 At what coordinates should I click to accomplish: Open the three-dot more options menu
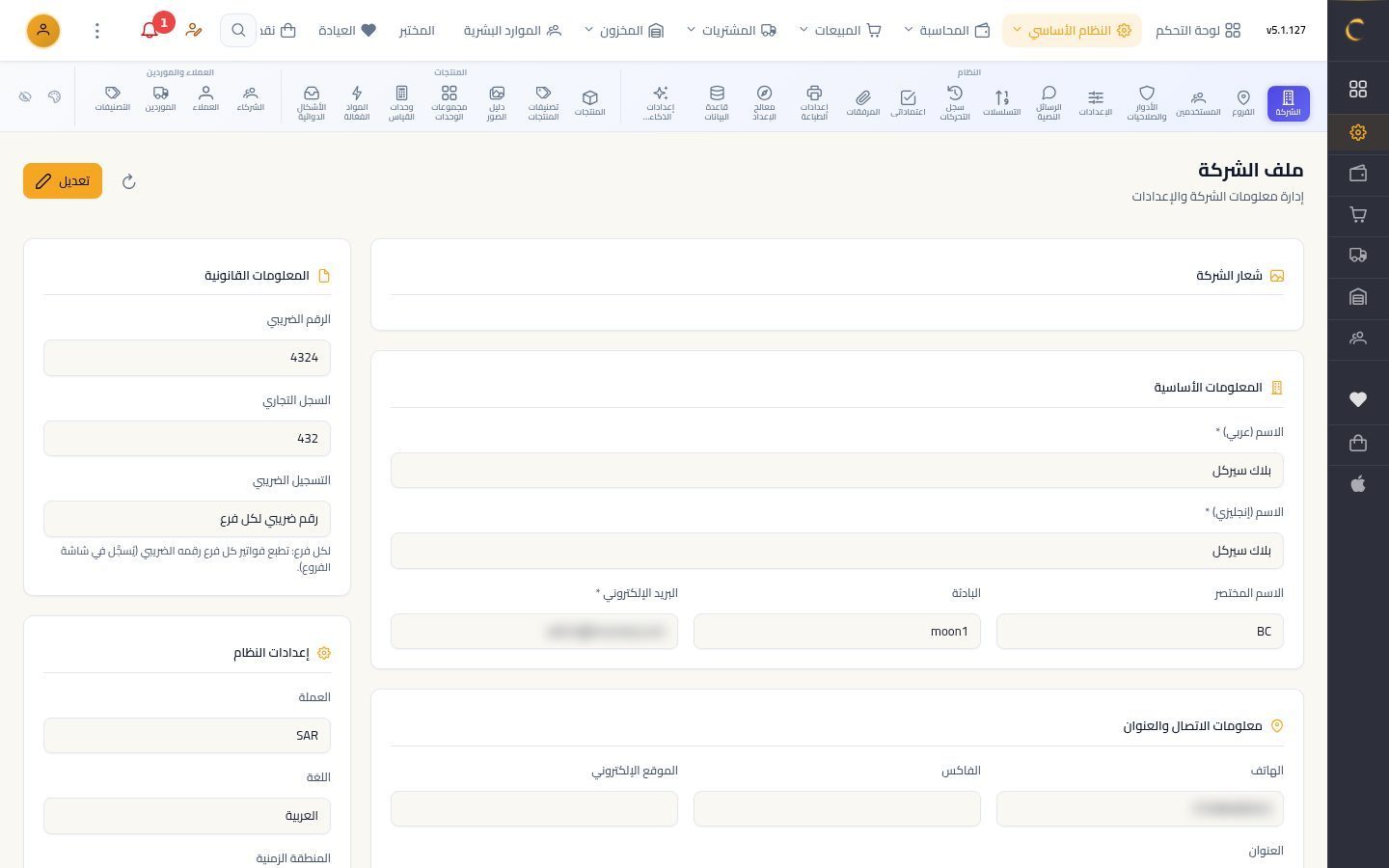coord(96,31)
